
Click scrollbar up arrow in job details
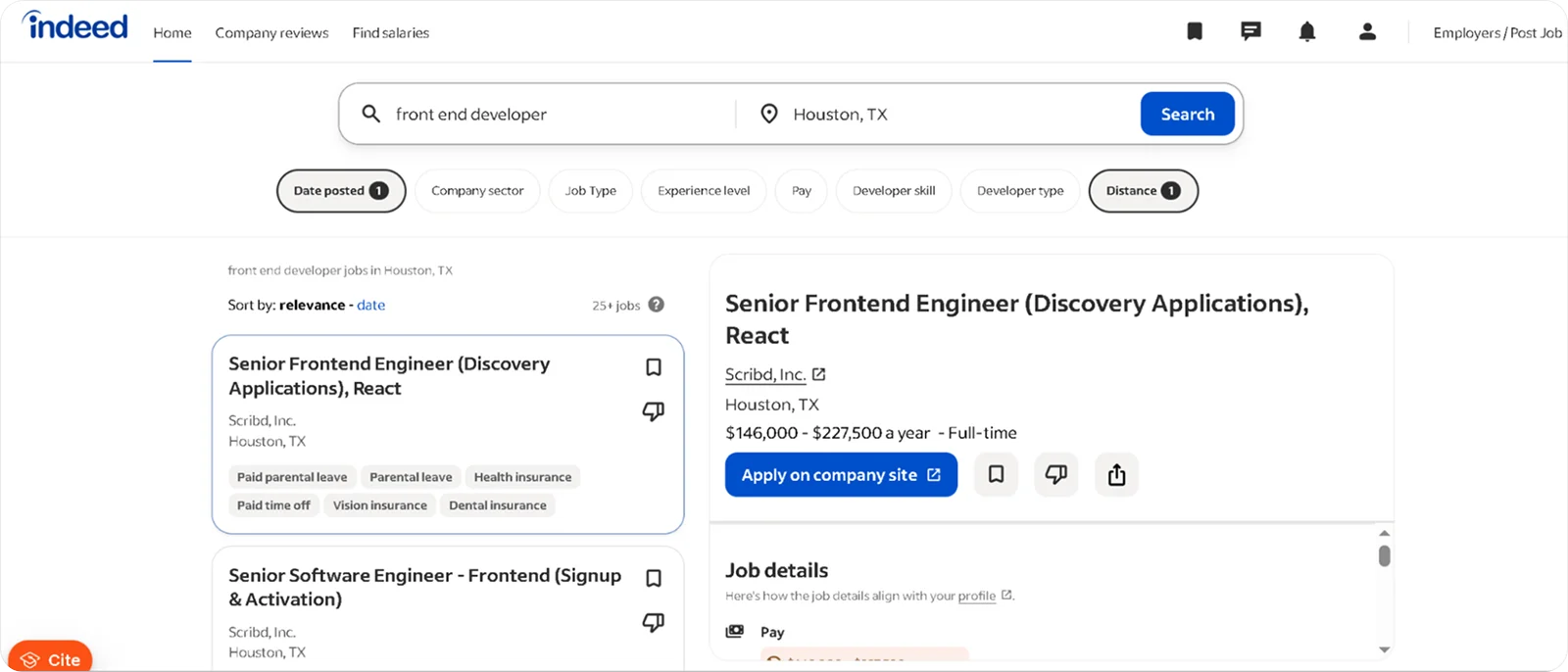click(x=1384, y=533)
